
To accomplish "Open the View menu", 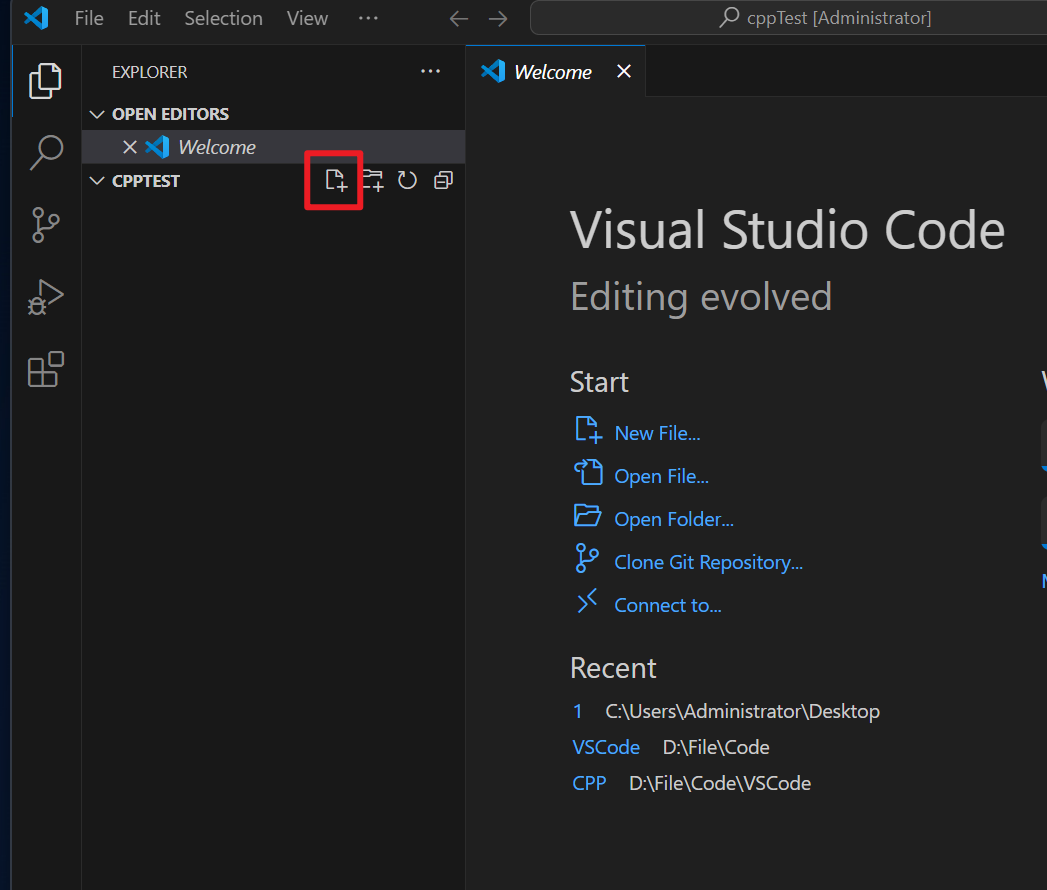I will tap(307, 18).
